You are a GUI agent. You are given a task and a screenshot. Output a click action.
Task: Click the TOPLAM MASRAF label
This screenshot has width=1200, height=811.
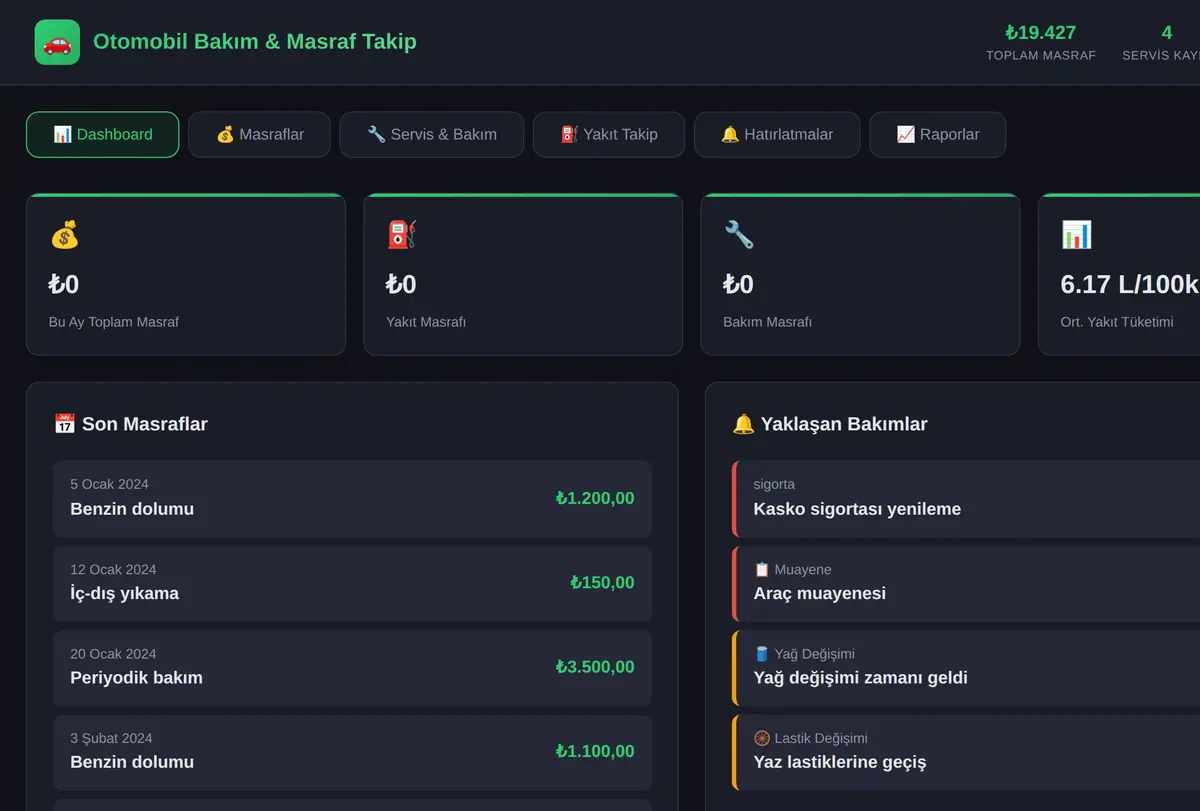pyautogui.click(x=1041, y=55)
